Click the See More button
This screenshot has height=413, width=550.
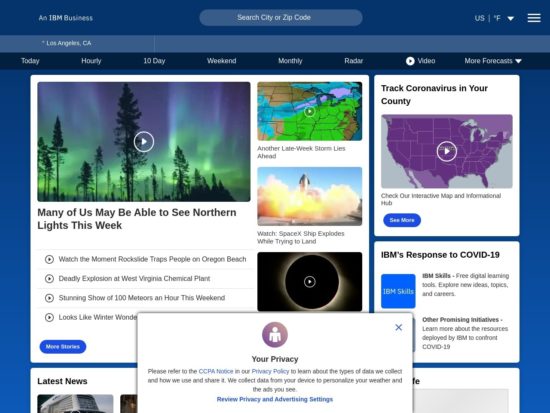402,220
